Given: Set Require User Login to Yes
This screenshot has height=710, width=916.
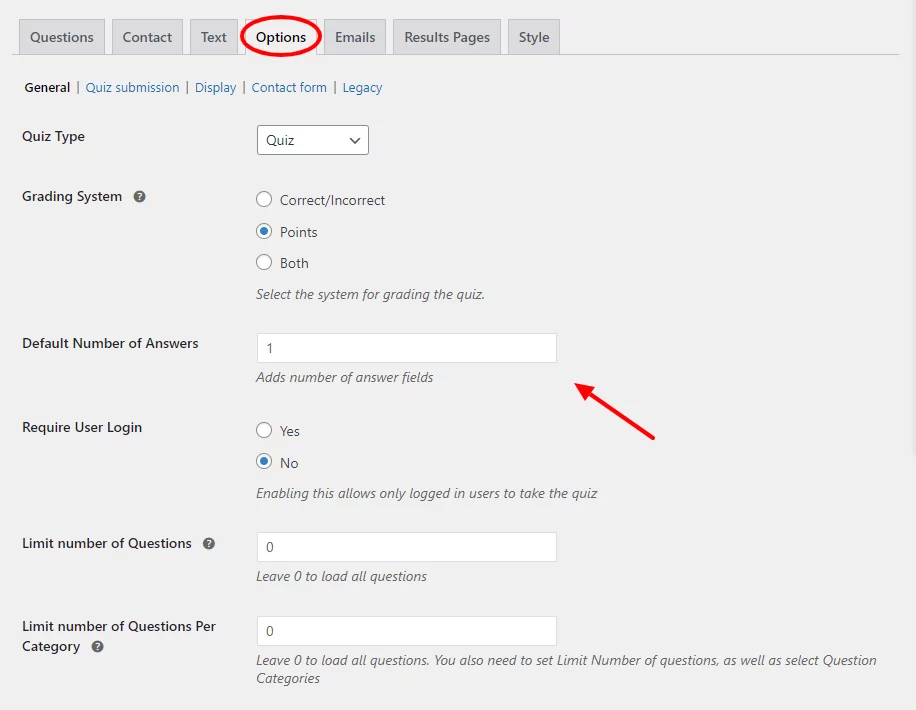Looking at the screenshot, I should (x=264, y=431).
